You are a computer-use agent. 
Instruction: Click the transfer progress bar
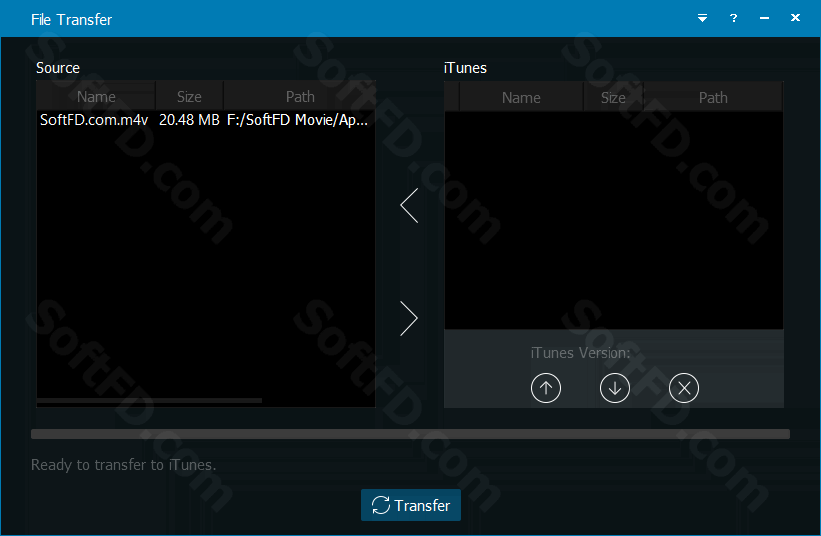tap(410, 434)
